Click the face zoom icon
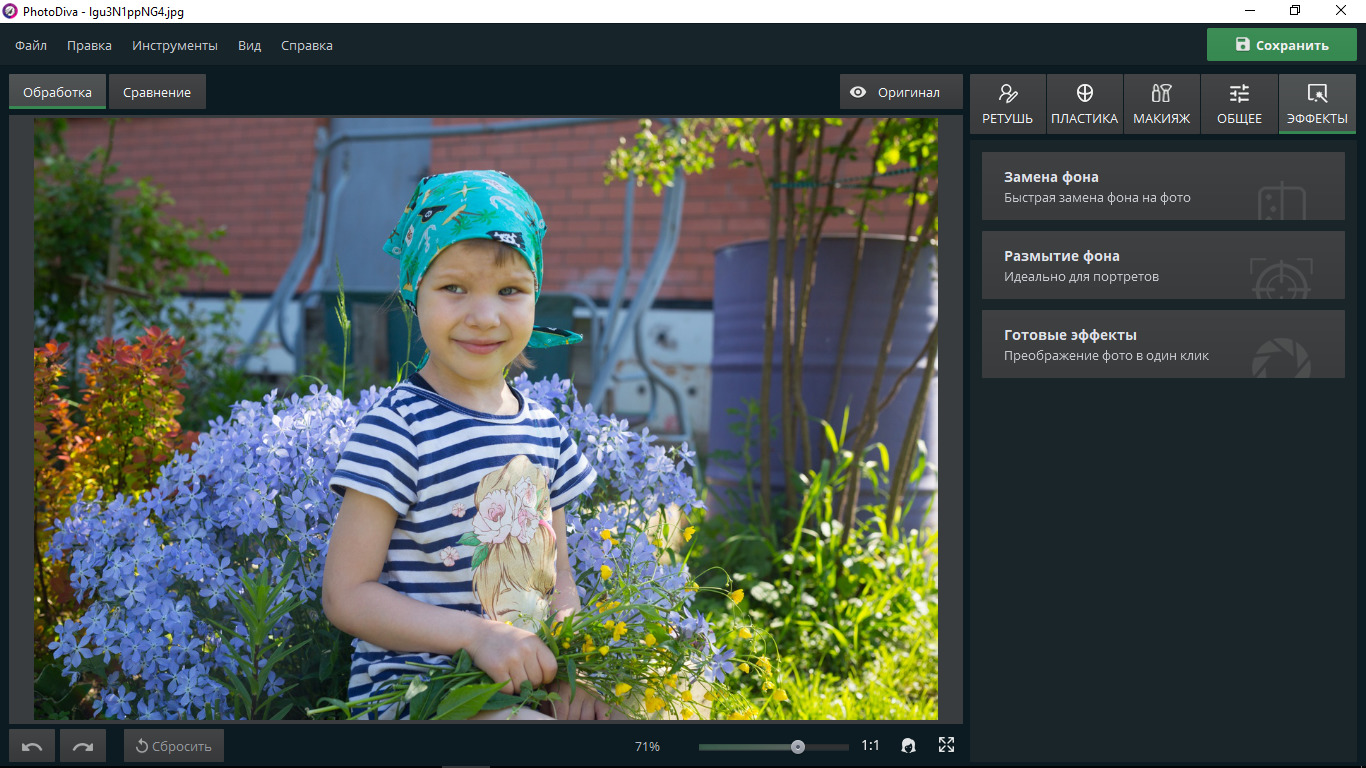This screenshot has width=1366, height=768. pos(909,746)
